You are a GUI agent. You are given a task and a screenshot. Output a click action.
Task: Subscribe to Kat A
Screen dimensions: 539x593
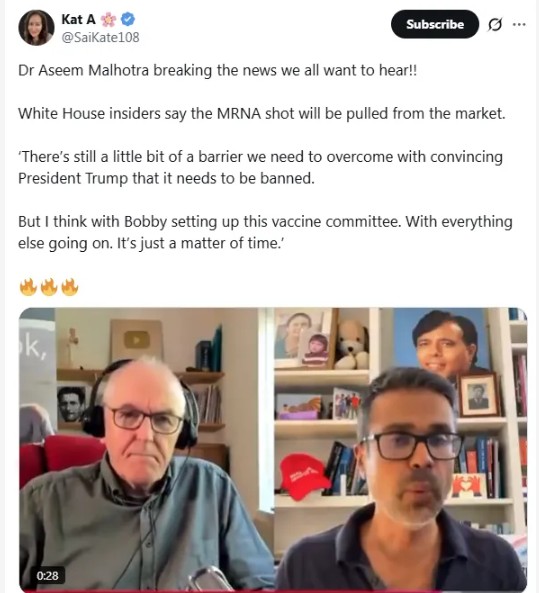pos(435,24)
